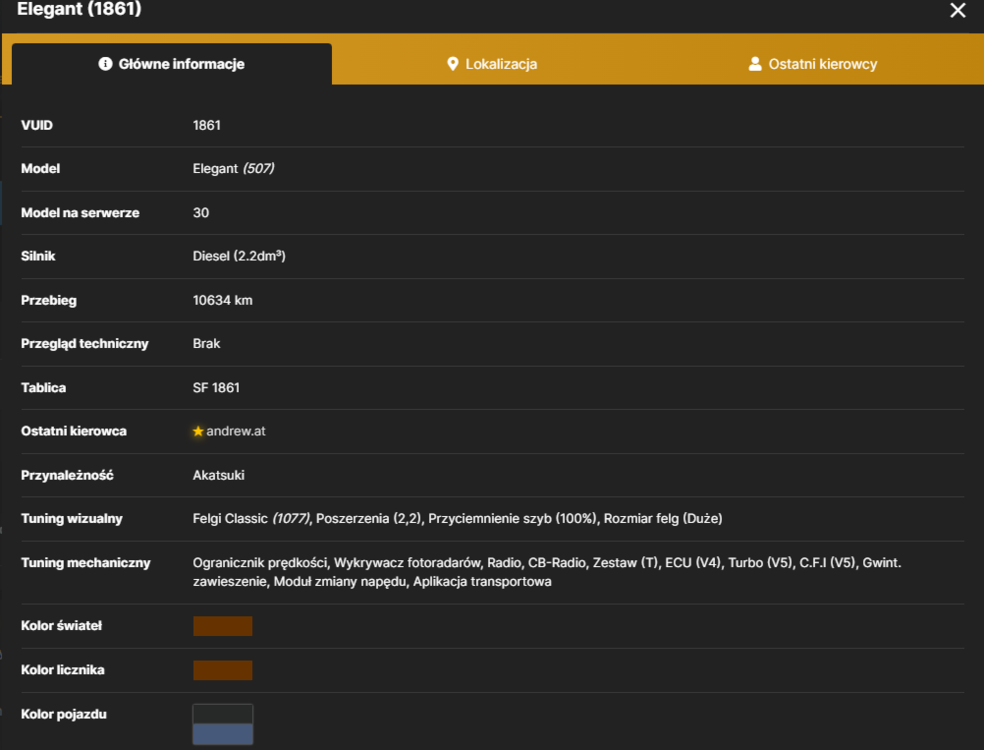Click the Przegląd techniczny value Brak

[x=206, y=344]
